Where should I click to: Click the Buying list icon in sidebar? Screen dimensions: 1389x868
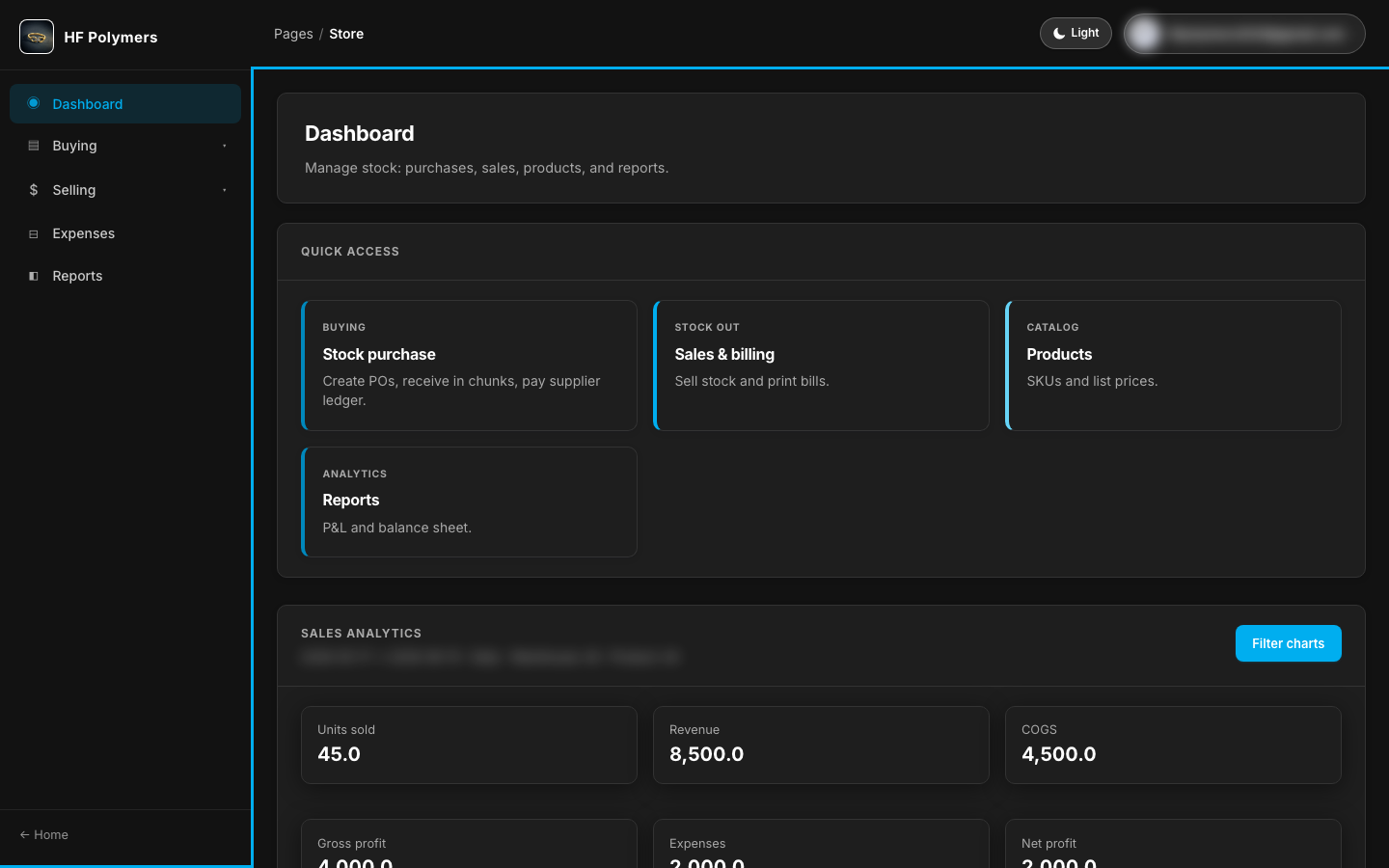34,146
